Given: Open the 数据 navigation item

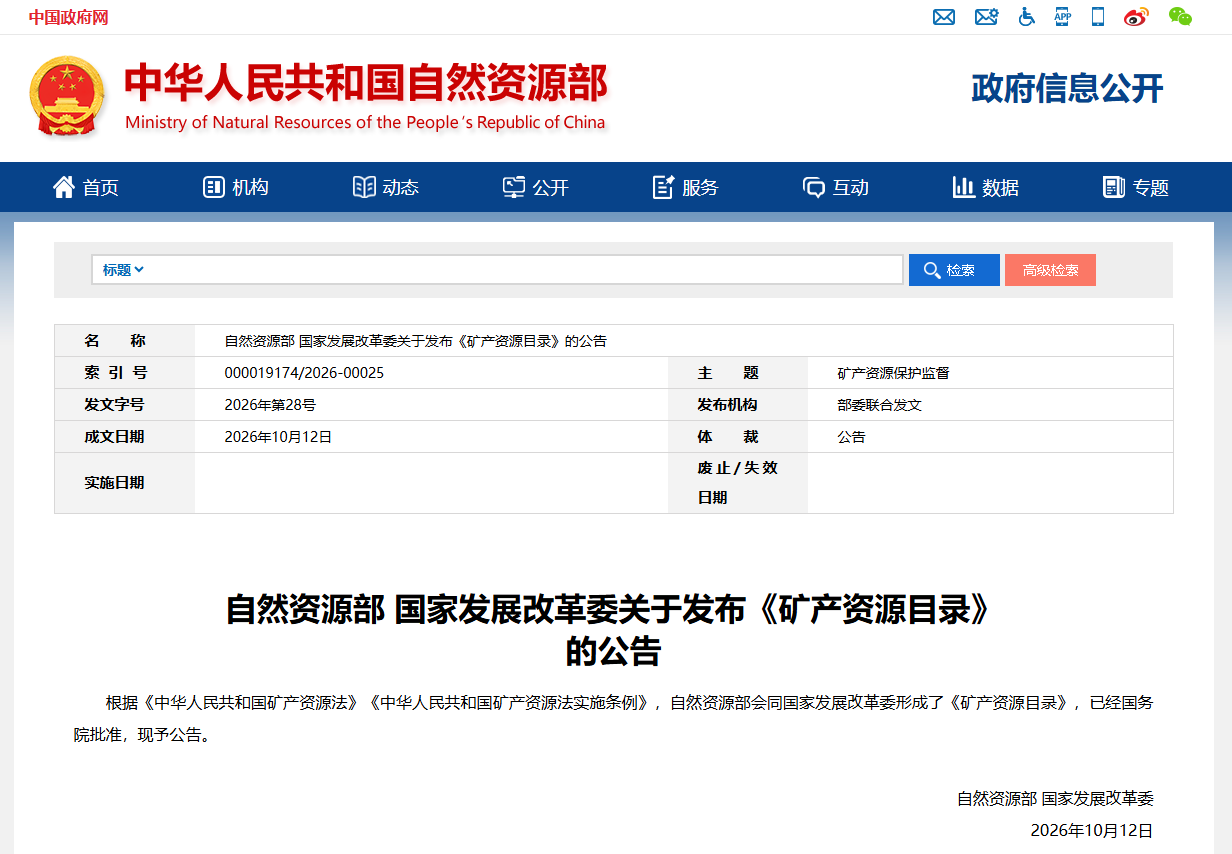Looking at the screenshot, I should pos(986,187).
